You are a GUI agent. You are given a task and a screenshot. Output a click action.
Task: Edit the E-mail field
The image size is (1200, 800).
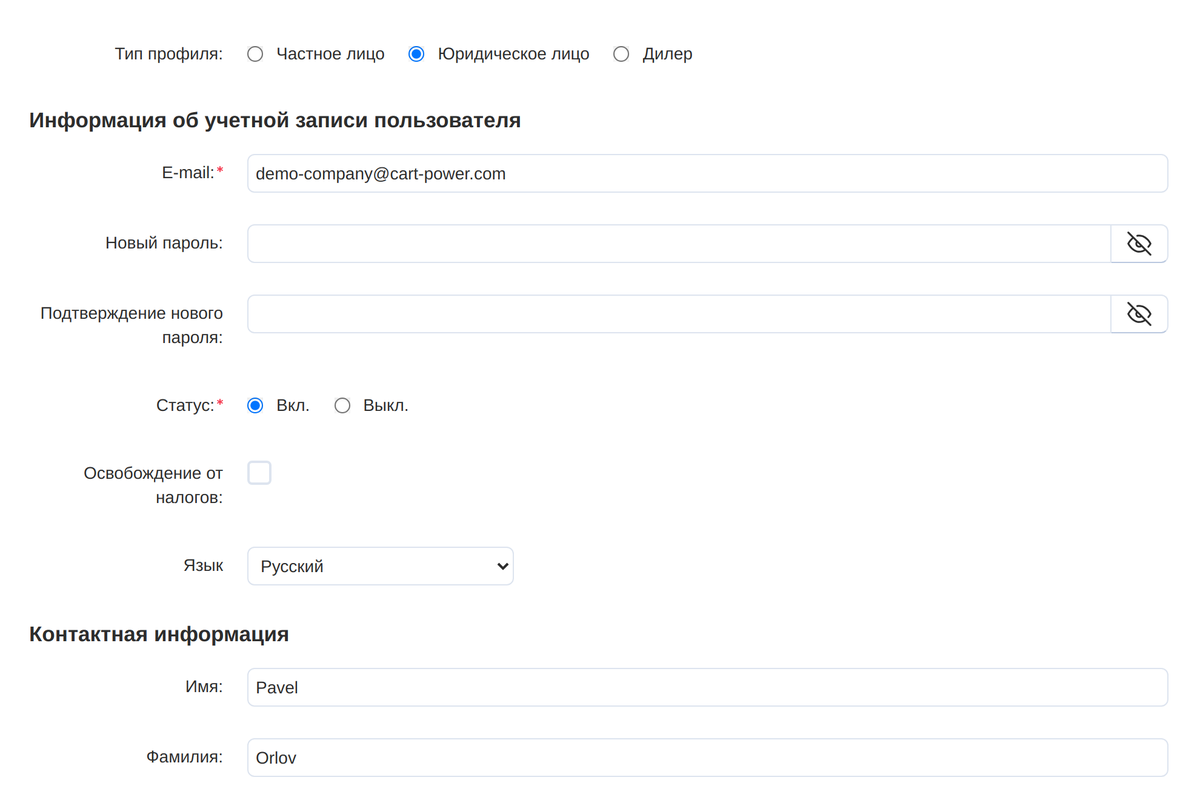tap(707, 173)
